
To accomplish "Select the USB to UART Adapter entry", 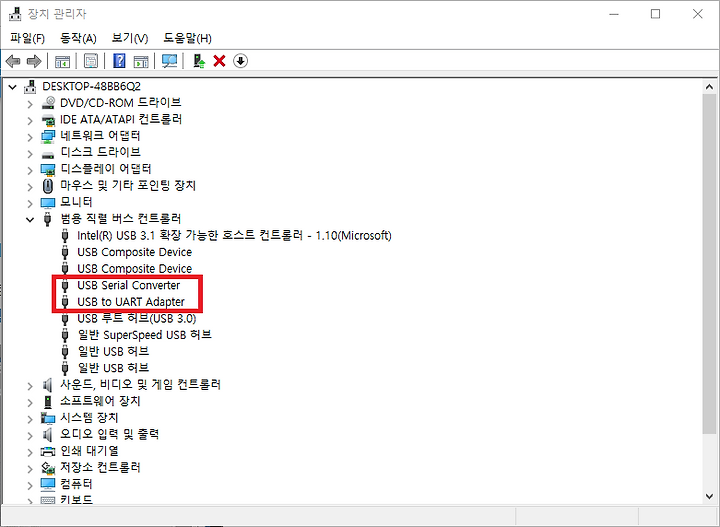I will click(x=131, y=302).
